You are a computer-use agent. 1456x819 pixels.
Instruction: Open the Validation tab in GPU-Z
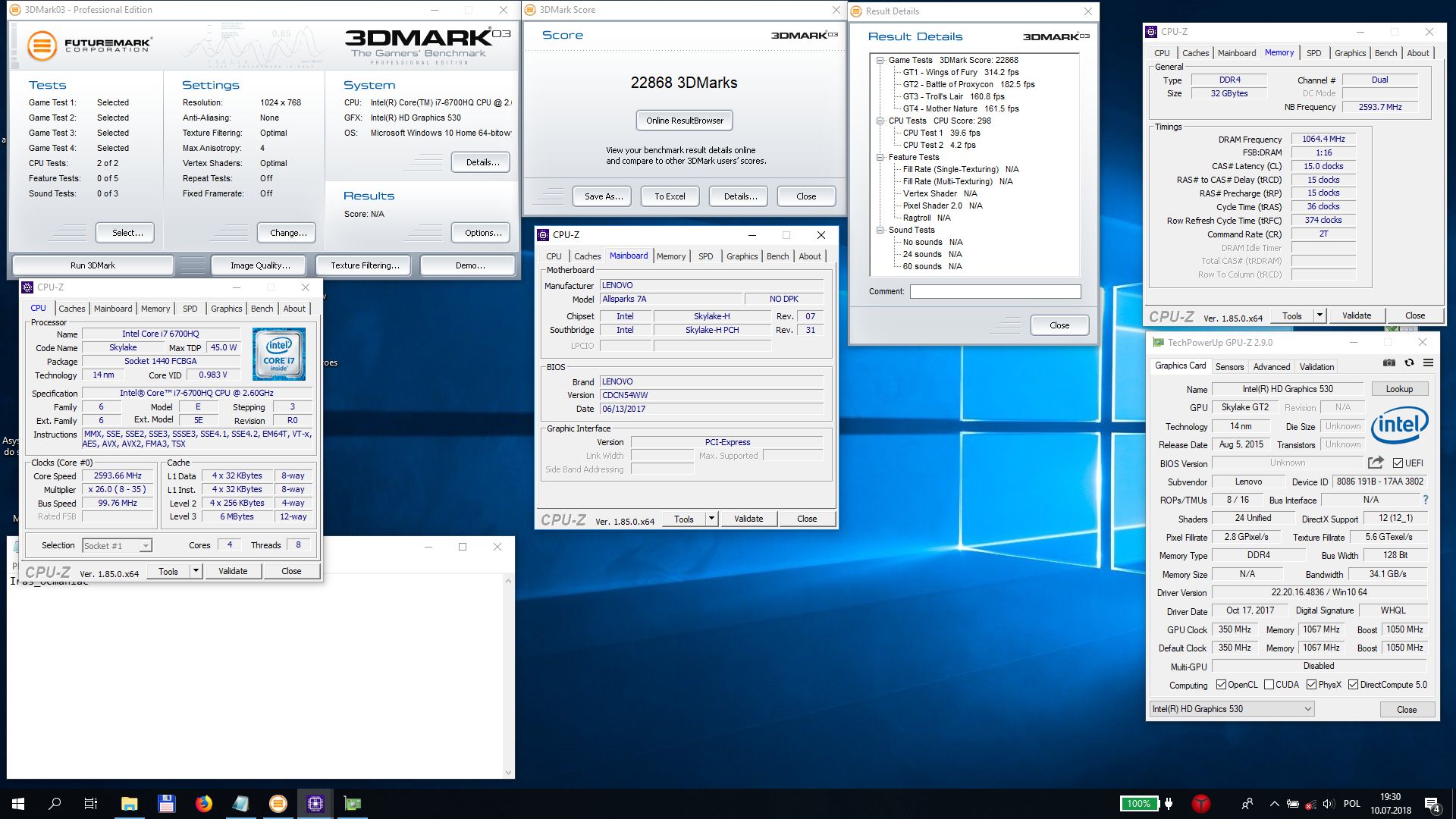click(1316, 367)
